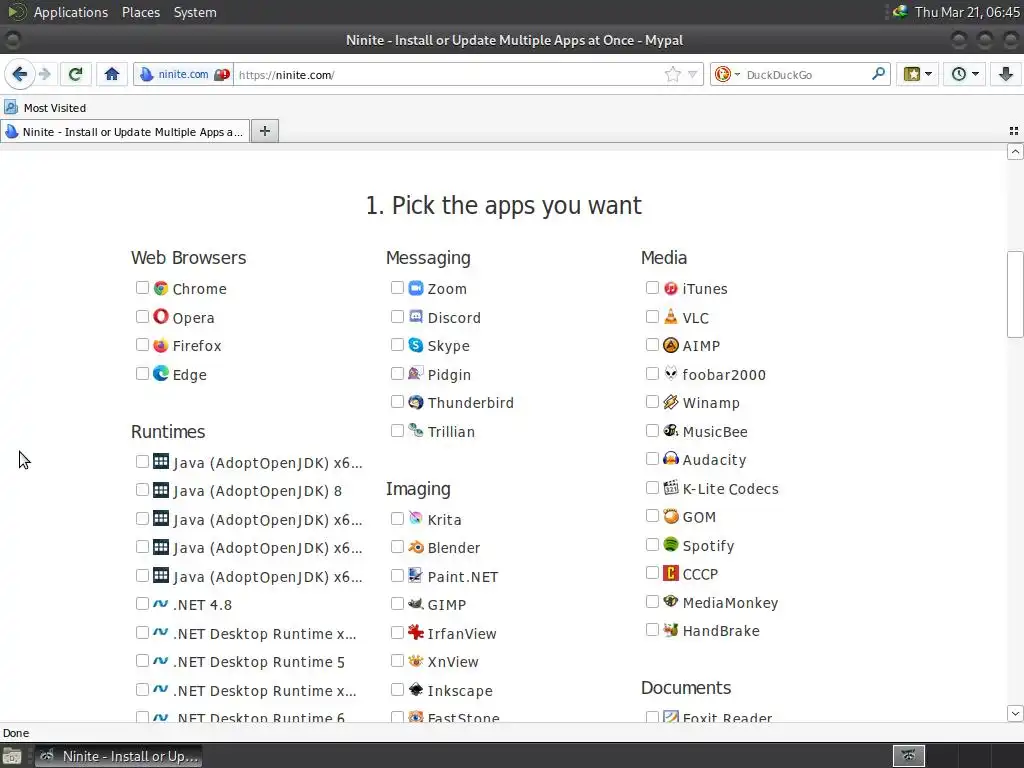This screenshot has width=1024, height=768.
Task: Reload the page with the refresh icon
Action: (x=75, y=74)
